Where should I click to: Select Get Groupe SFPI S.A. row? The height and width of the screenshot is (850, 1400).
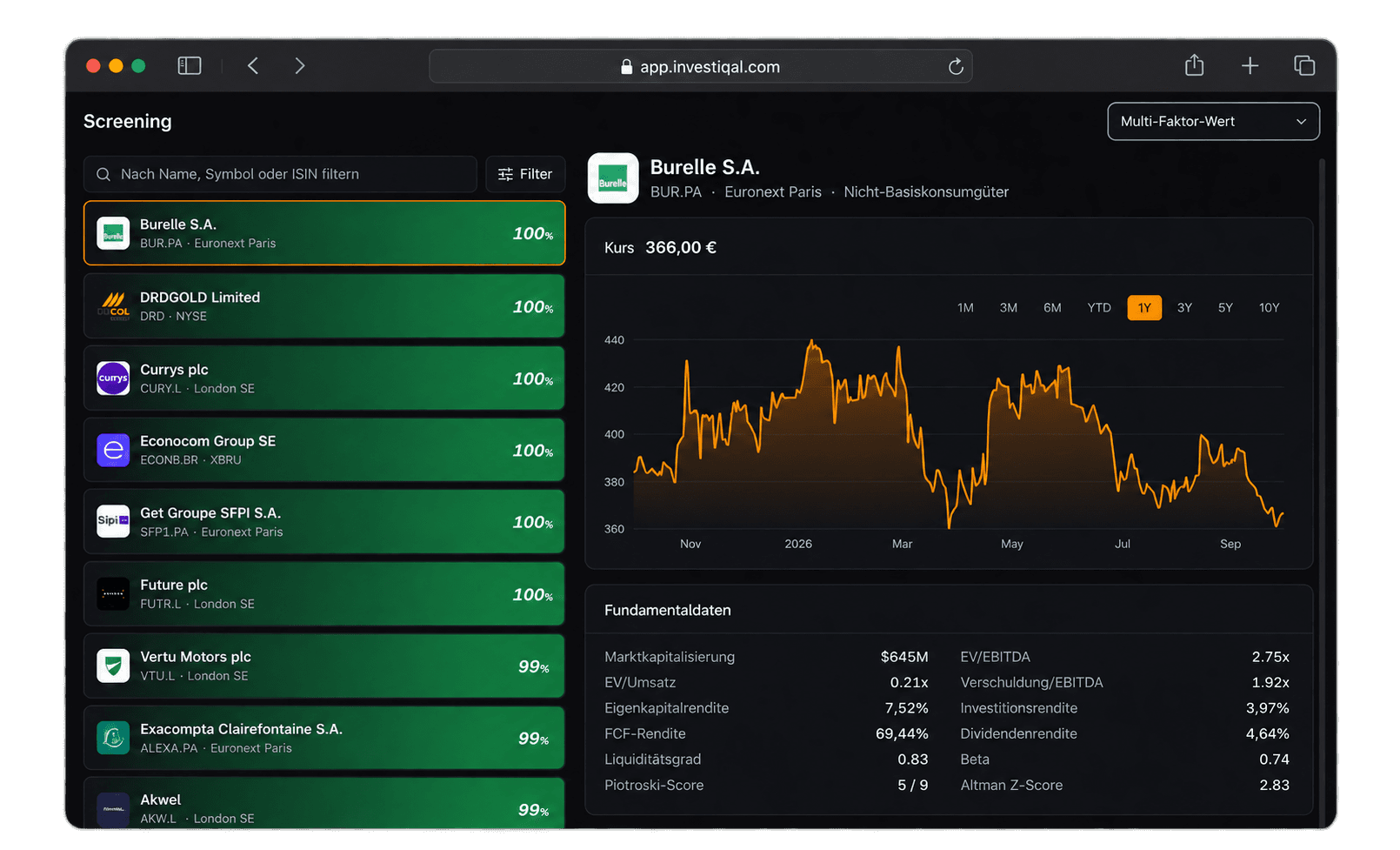[x=324, y=522]
